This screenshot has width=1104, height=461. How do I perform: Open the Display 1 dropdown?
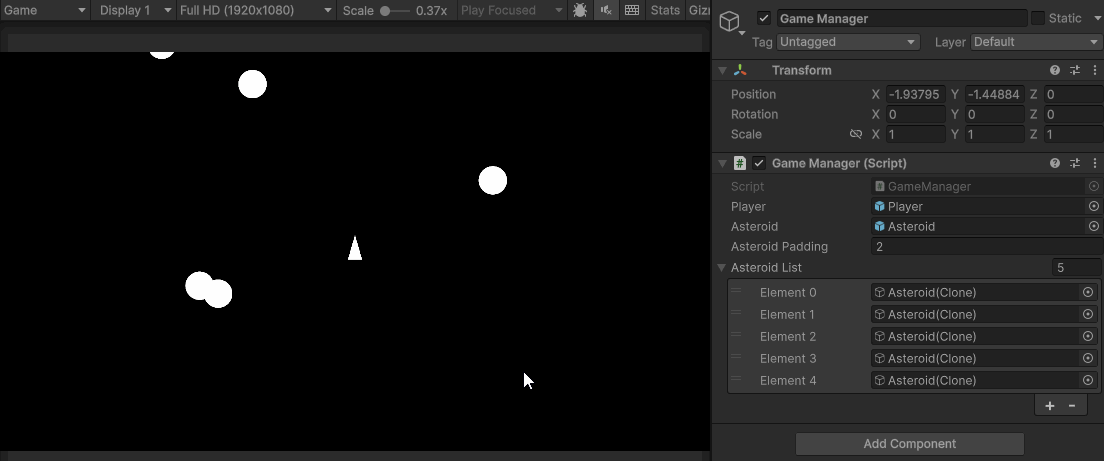point(134,10)
